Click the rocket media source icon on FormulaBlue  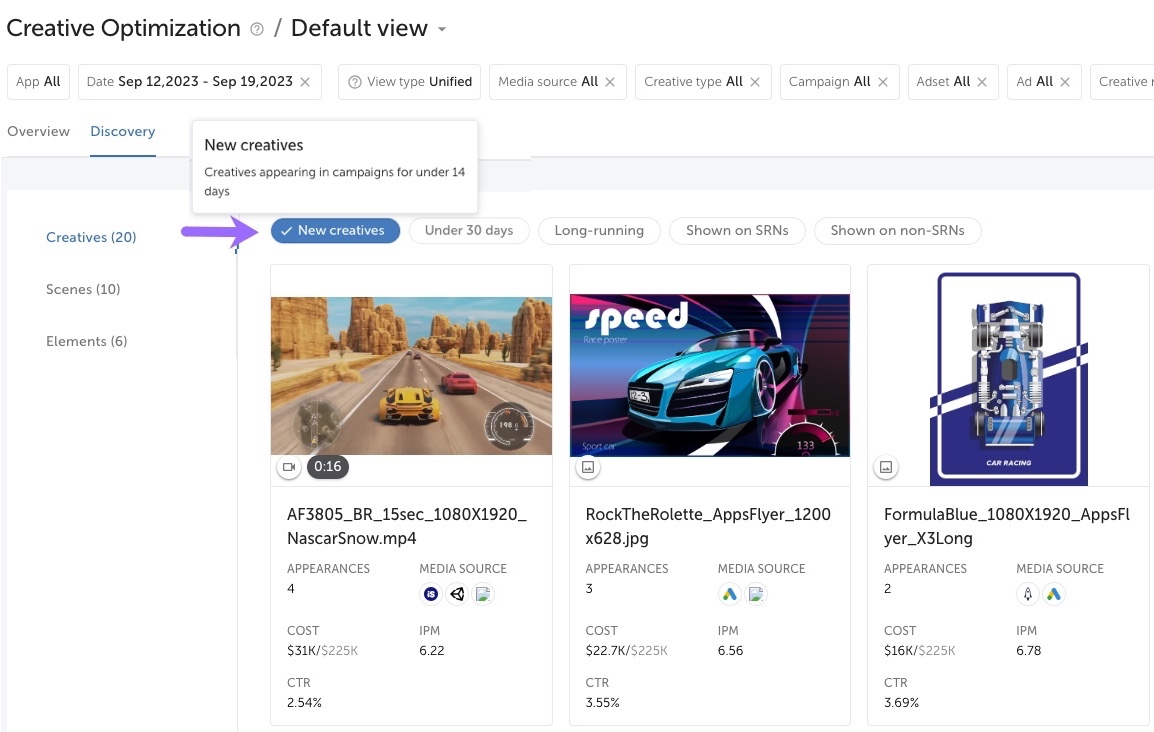point(1027,594)
